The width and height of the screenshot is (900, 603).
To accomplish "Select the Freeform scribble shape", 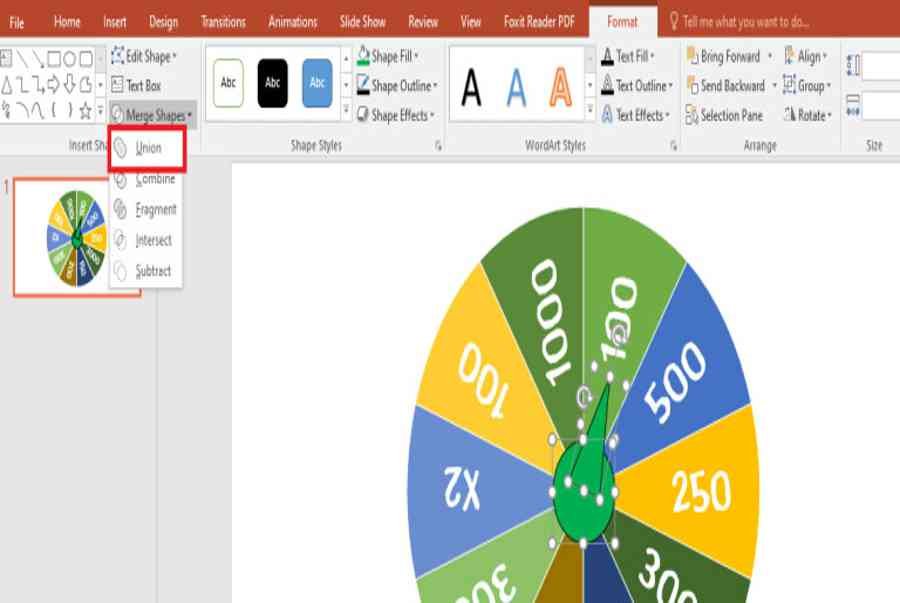I will [7, 110].
